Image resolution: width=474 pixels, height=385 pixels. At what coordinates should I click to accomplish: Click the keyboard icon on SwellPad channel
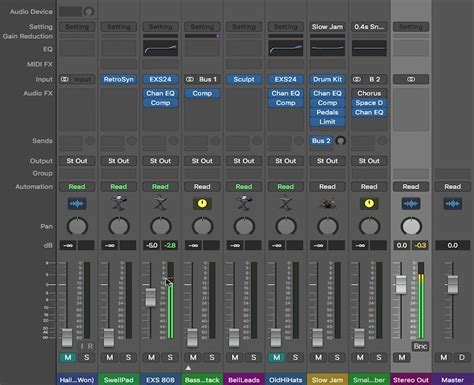pyautogui.click(x=119, y=203)
